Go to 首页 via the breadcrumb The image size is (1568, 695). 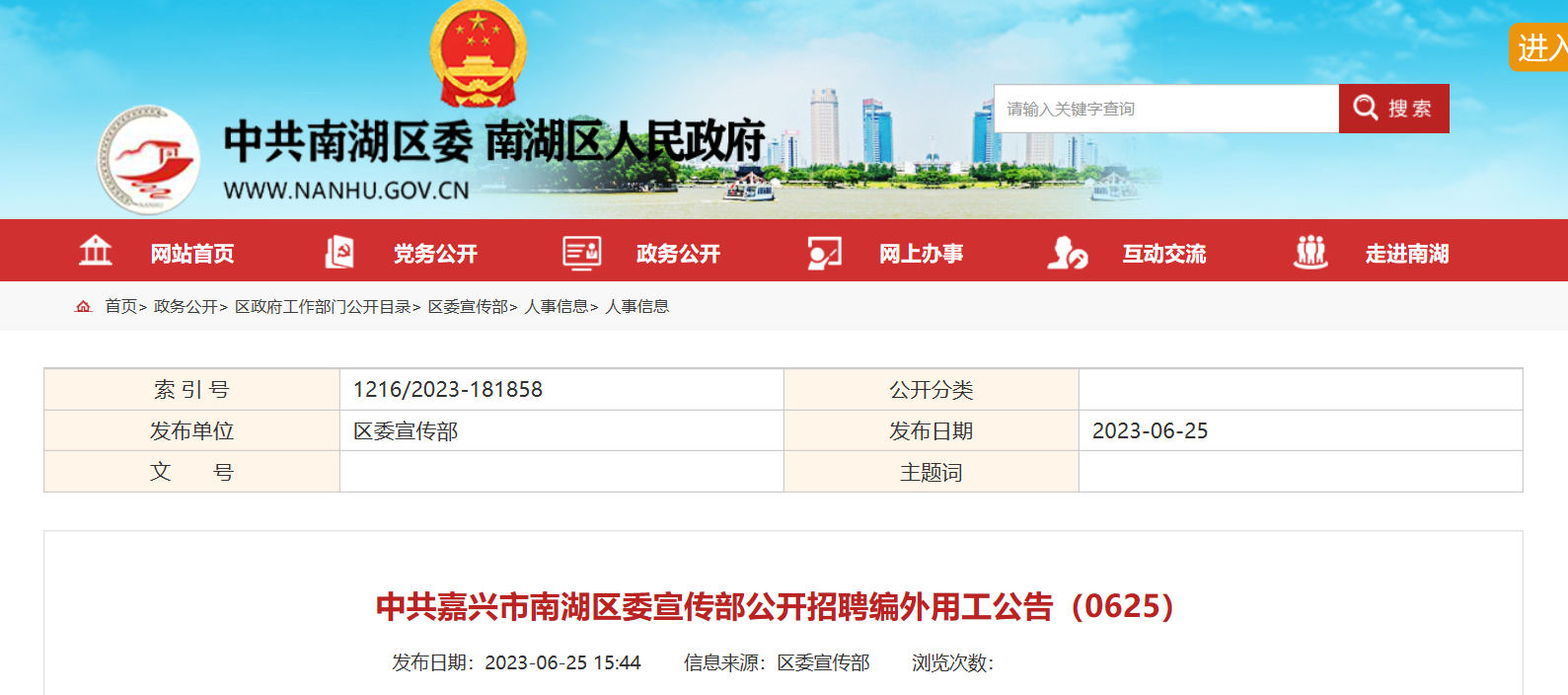pos(120,307)
